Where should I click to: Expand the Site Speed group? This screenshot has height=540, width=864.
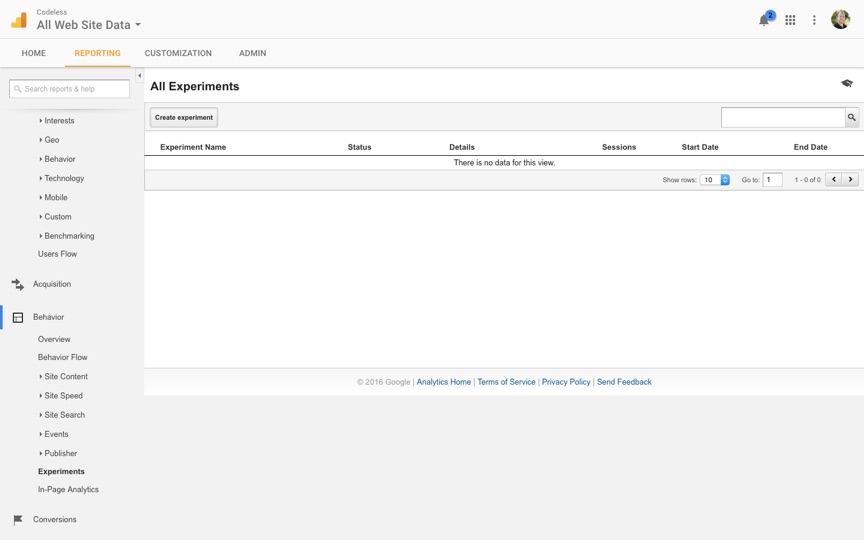[61, 396]
